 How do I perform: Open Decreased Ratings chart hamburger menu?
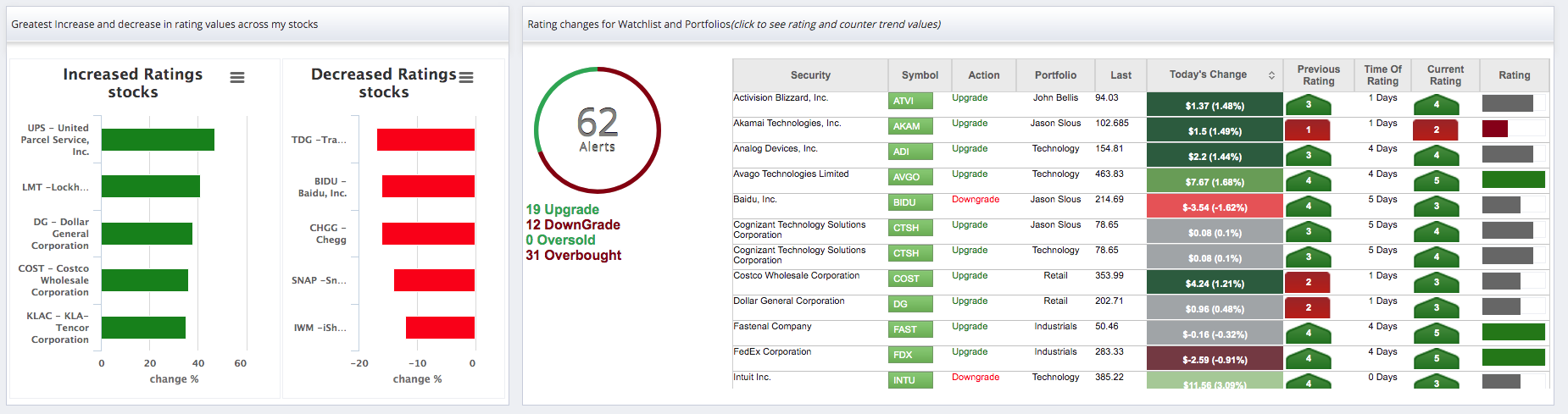click(x=466, y=77)
